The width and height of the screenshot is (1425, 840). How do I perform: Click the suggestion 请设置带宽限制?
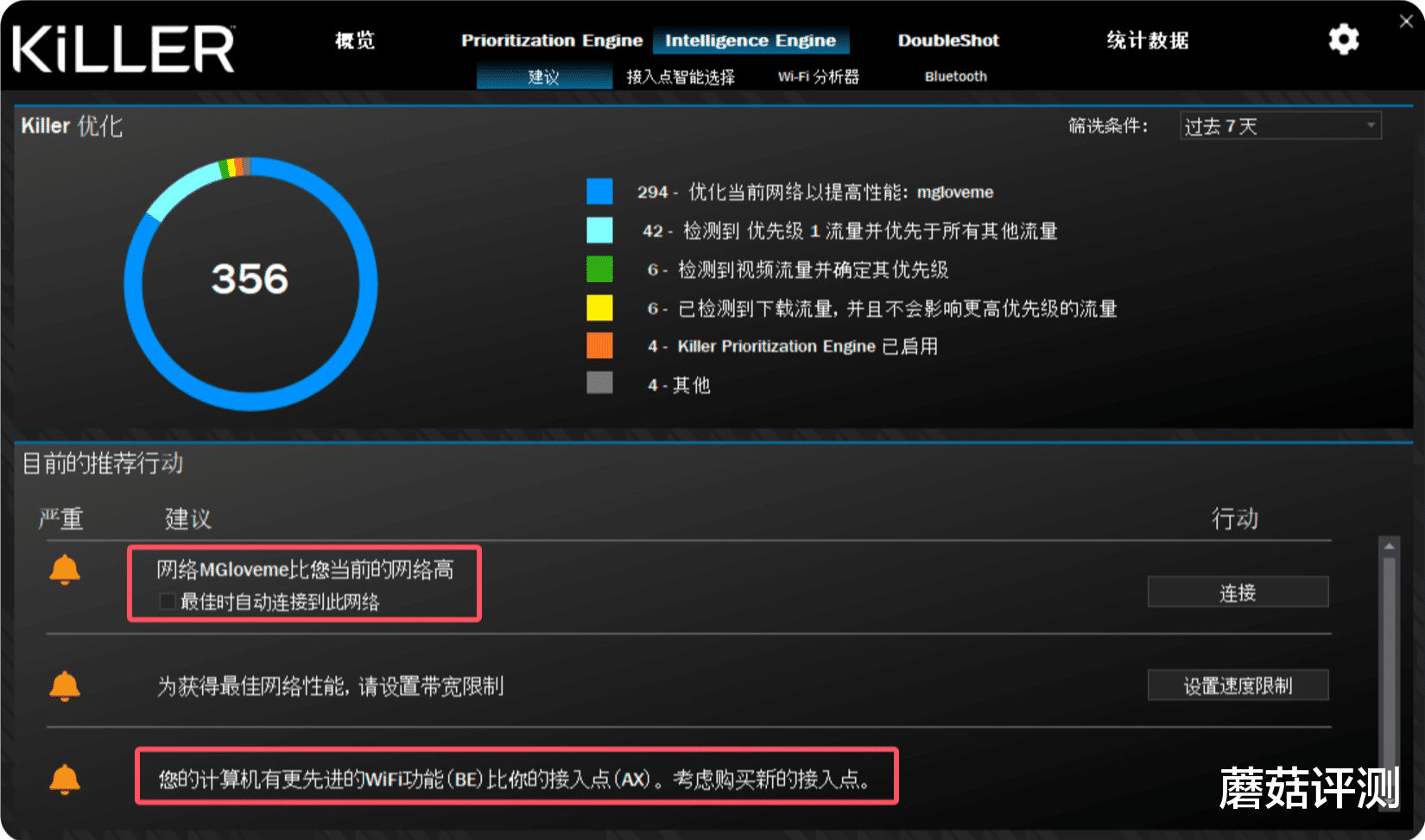tap(330, 686)
